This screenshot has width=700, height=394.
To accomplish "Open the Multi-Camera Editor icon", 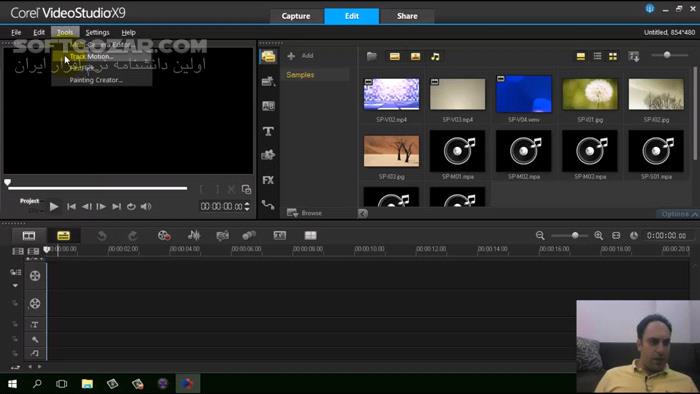I will (x=310, y=236).
